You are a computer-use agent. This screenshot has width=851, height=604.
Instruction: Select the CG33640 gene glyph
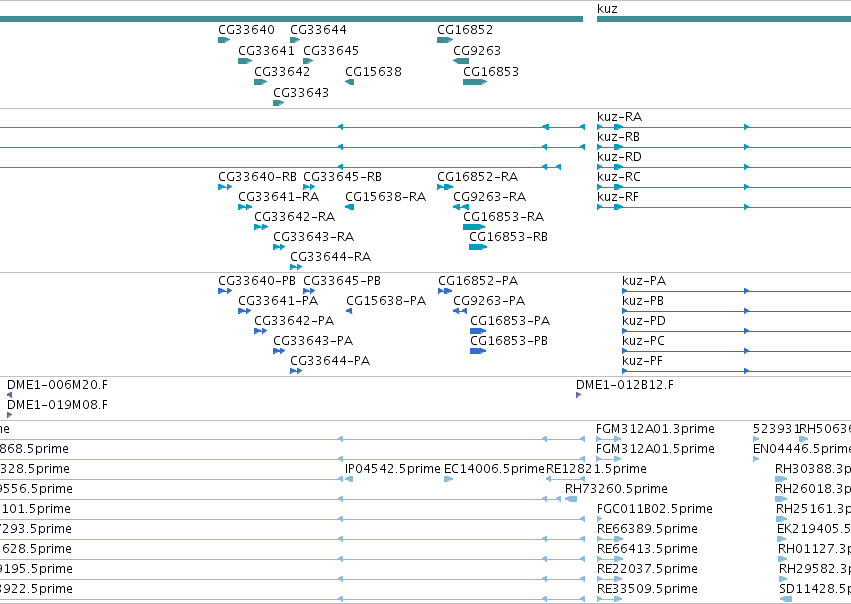pos(224,40)
